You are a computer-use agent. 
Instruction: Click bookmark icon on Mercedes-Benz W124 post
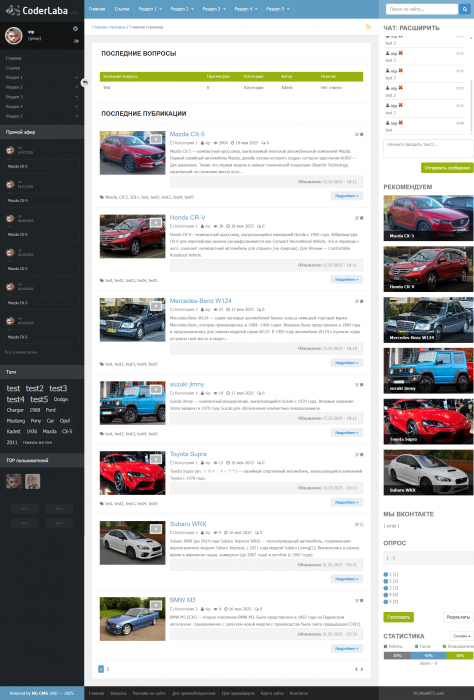click(362, 301)
